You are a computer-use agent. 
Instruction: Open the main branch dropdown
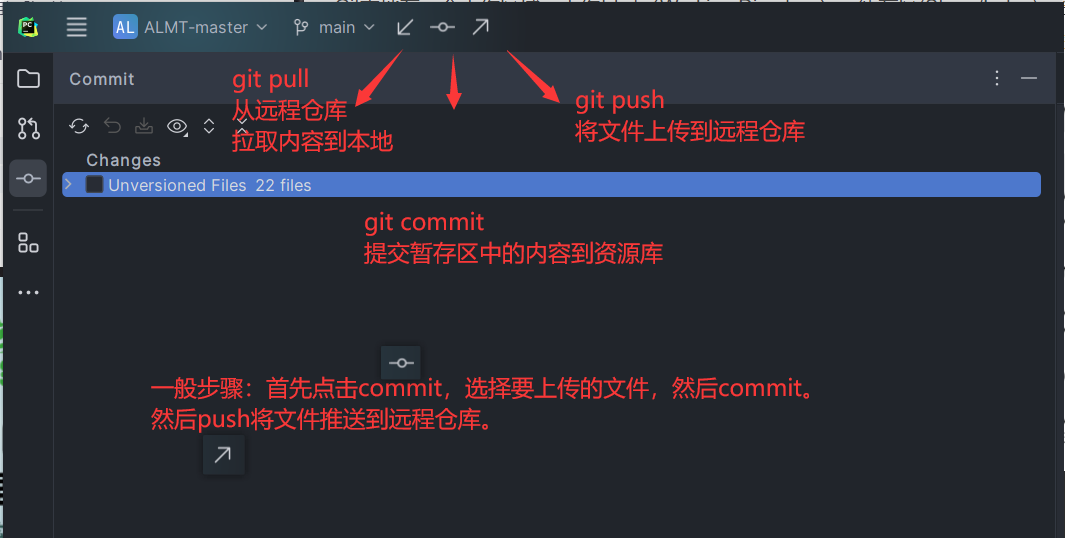pos(334,27)
